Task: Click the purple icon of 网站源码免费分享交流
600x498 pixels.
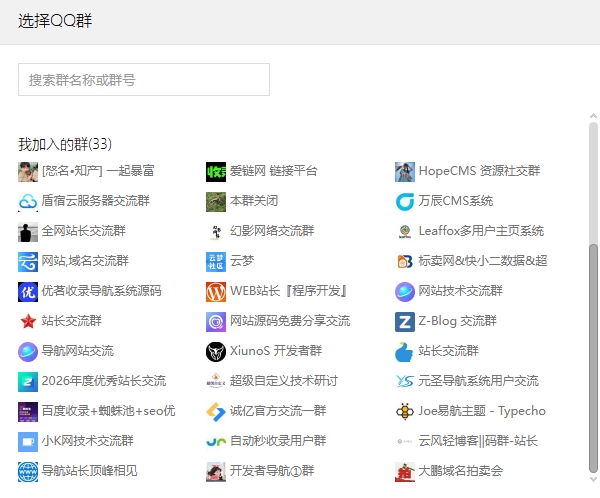Action: point(216,322)
